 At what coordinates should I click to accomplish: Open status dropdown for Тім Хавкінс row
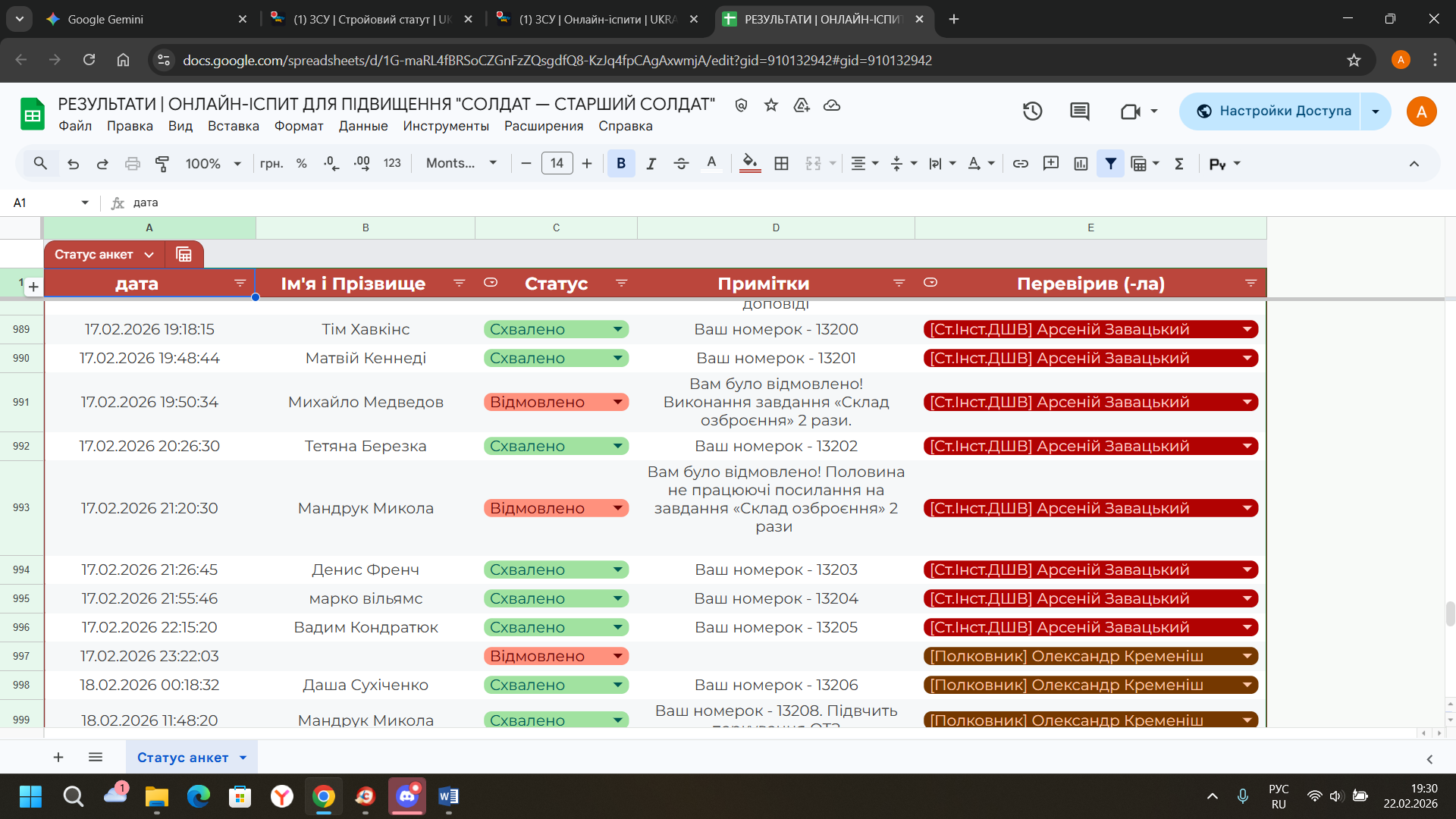[x=617, y=329]
